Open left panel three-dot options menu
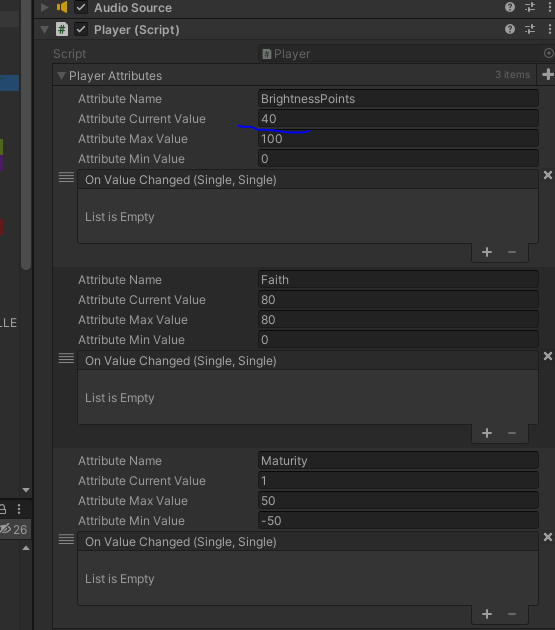 tap(19, 509)
